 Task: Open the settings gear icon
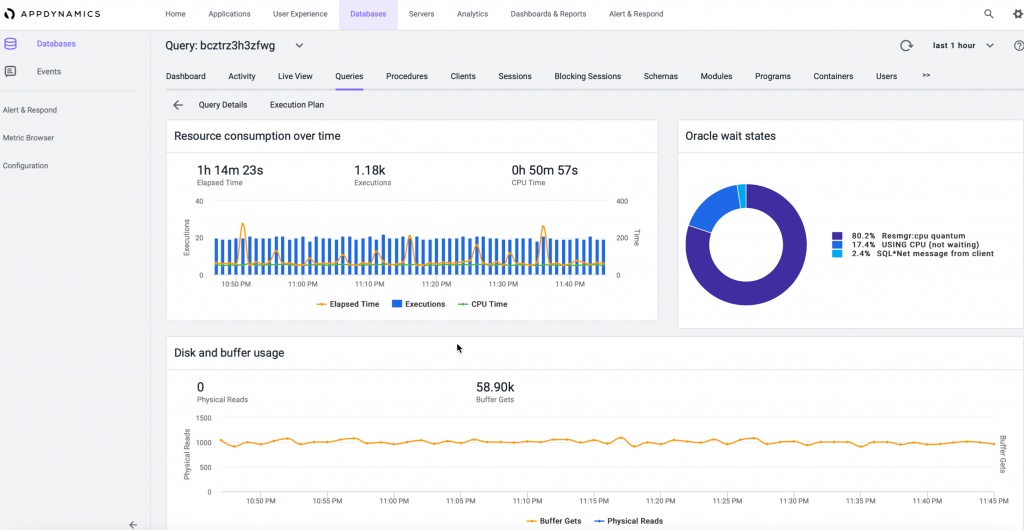1017,14
